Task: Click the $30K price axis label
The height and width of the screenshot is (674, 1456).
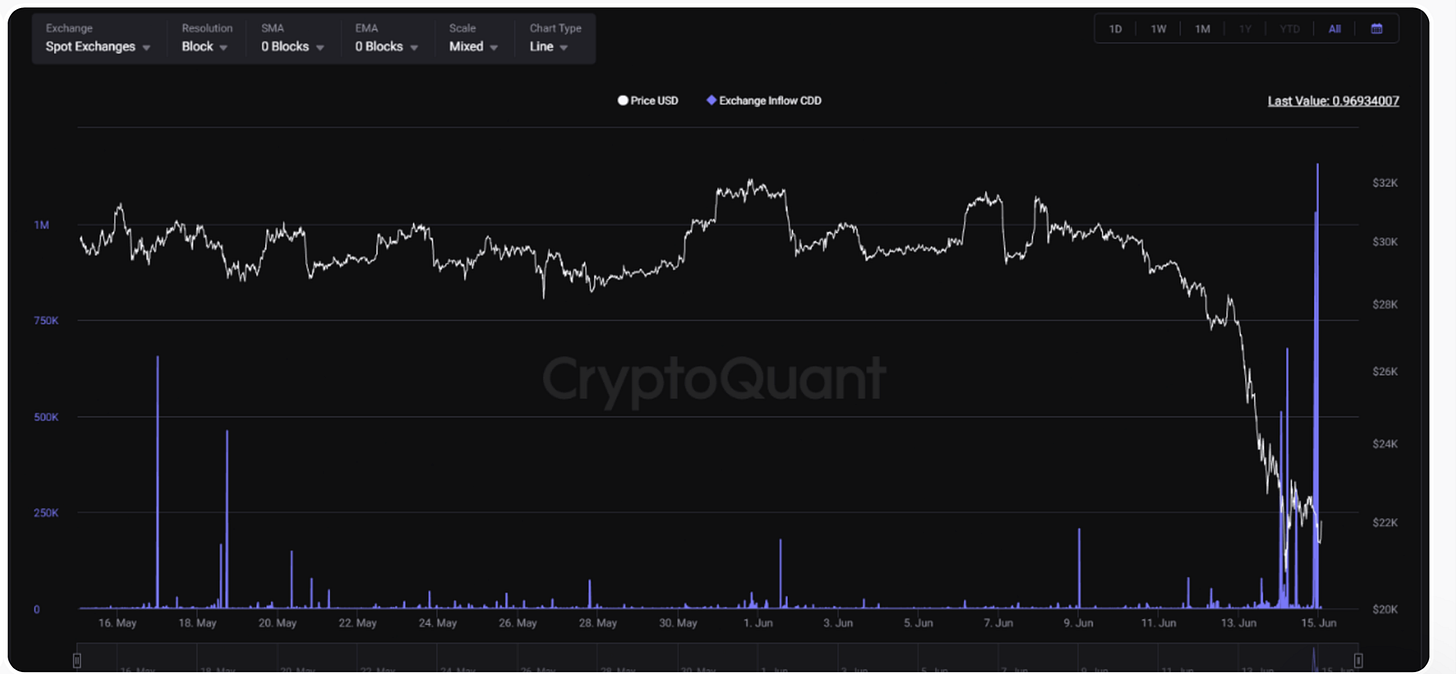Action: pos(1385,242)
